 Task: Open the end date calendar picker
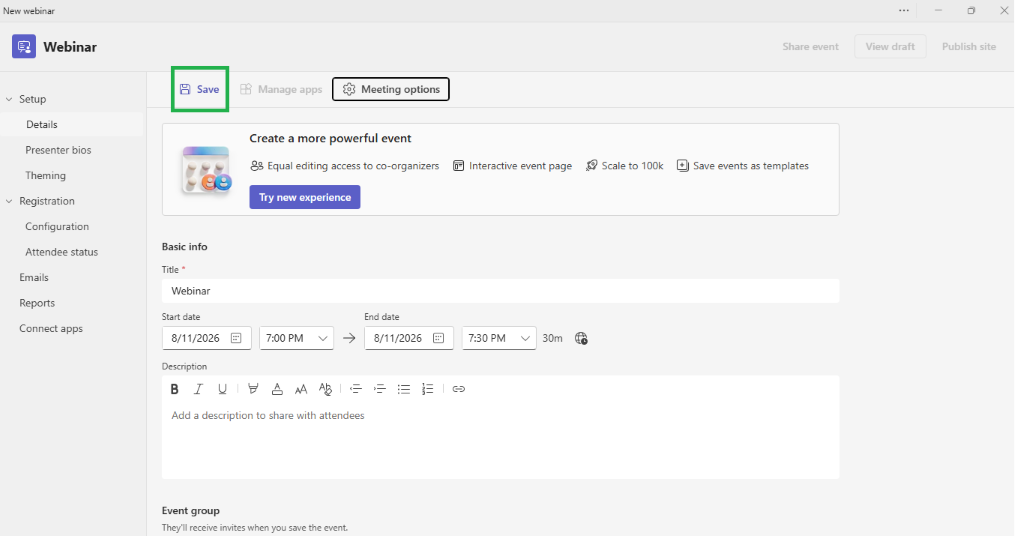[439, 338]
